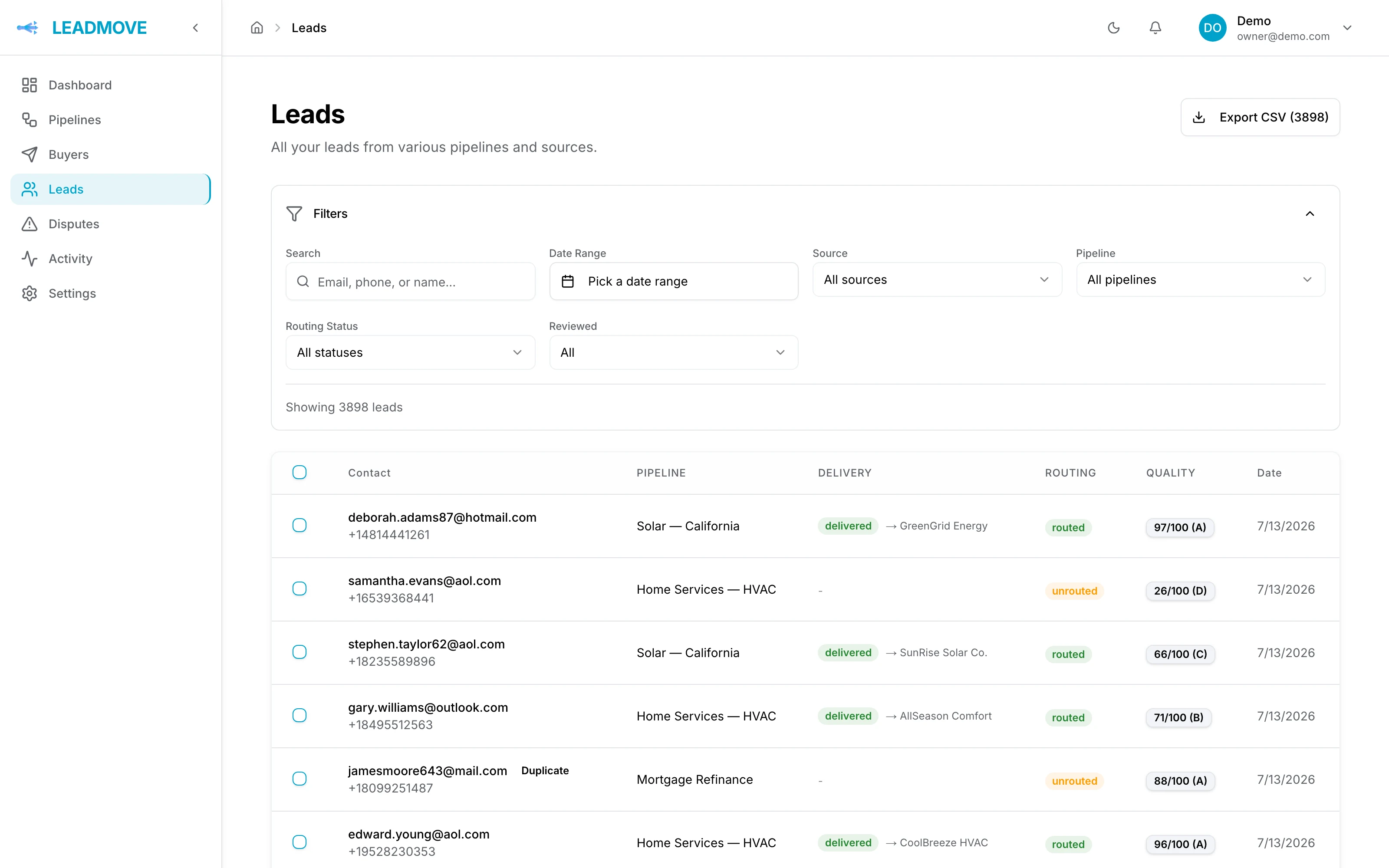Click the Pipelines sidebar icon
The image size is (1389, 868).
[29, 120]
